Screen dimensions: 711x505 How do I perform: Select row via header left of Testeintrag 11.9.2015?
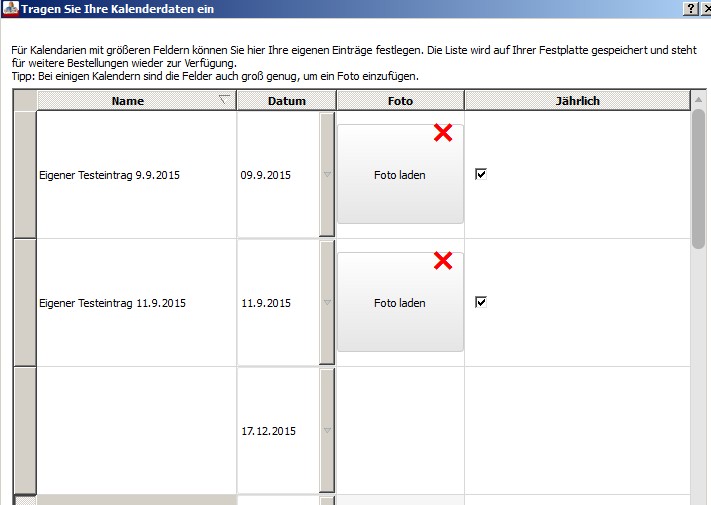click(25, 302)
